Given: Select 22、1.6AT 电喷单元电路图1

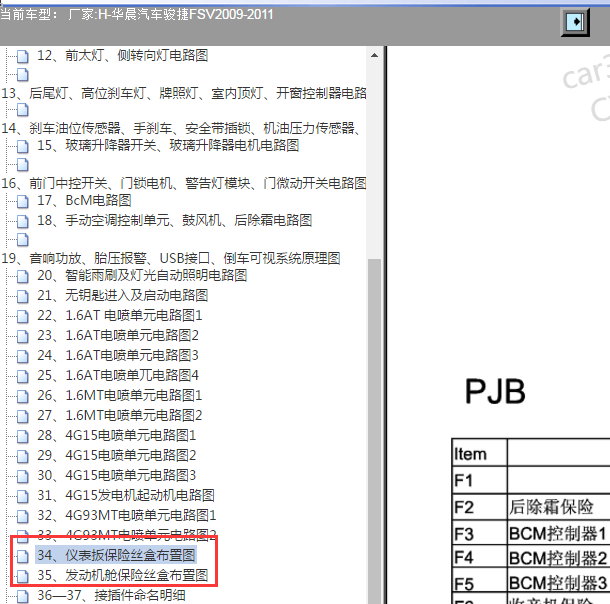Looking at the screenshot, I should (120, 315).
